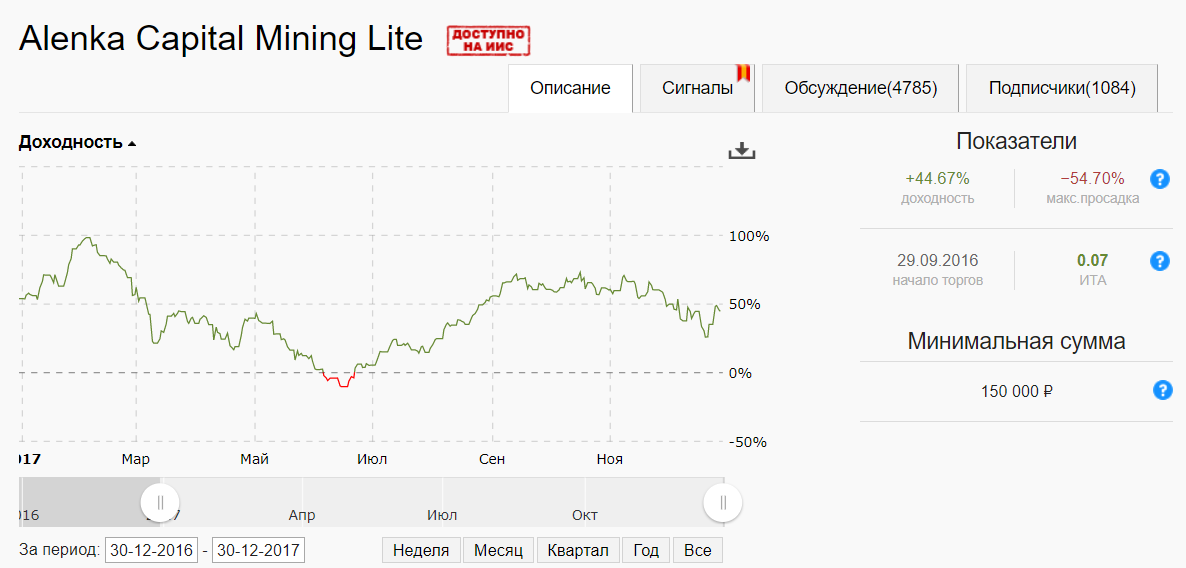Image resolution: width=1186 pixels, height=568 pixels.
Task: Click the 29.09.2016 начало торгов date
Action: point(937,261)
